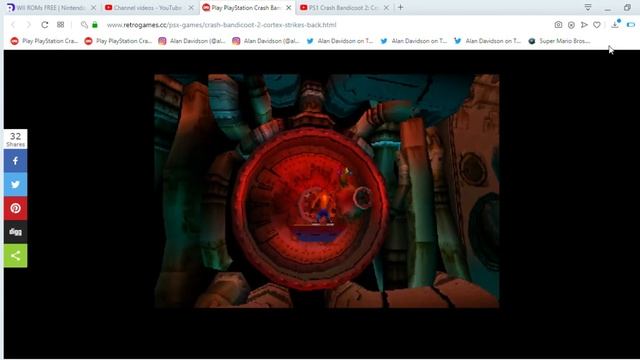Open the green ShareThis more-options button
The image size is (640, 360).
pos(16,256)
